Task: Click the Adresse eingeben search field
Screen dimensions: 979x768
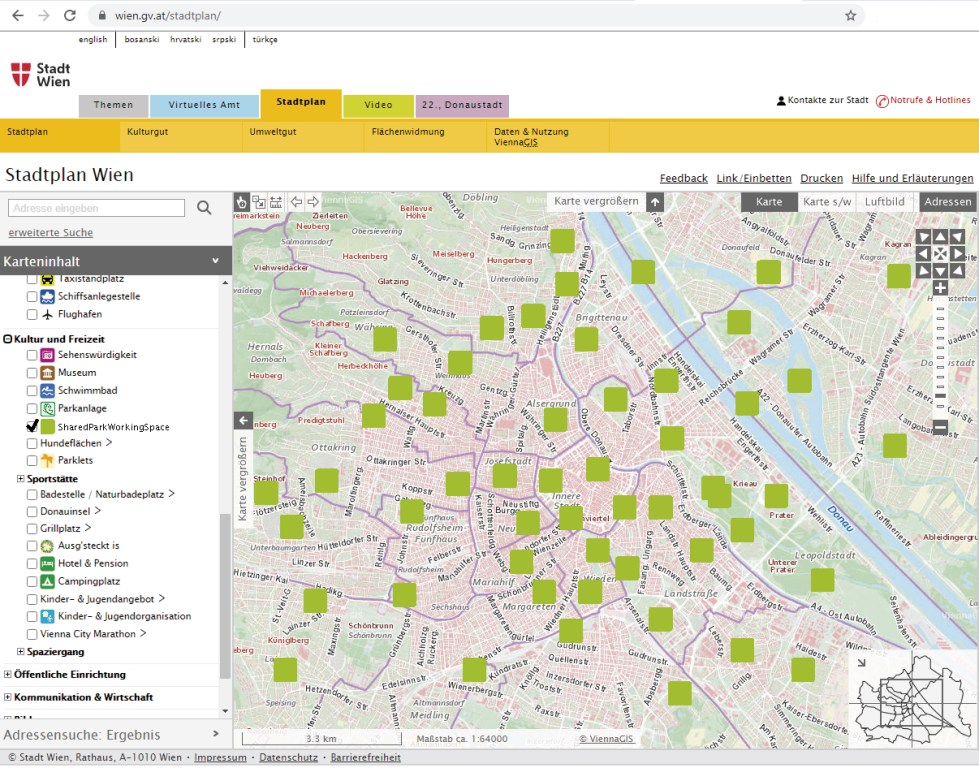Action: [x=96, y=208]
